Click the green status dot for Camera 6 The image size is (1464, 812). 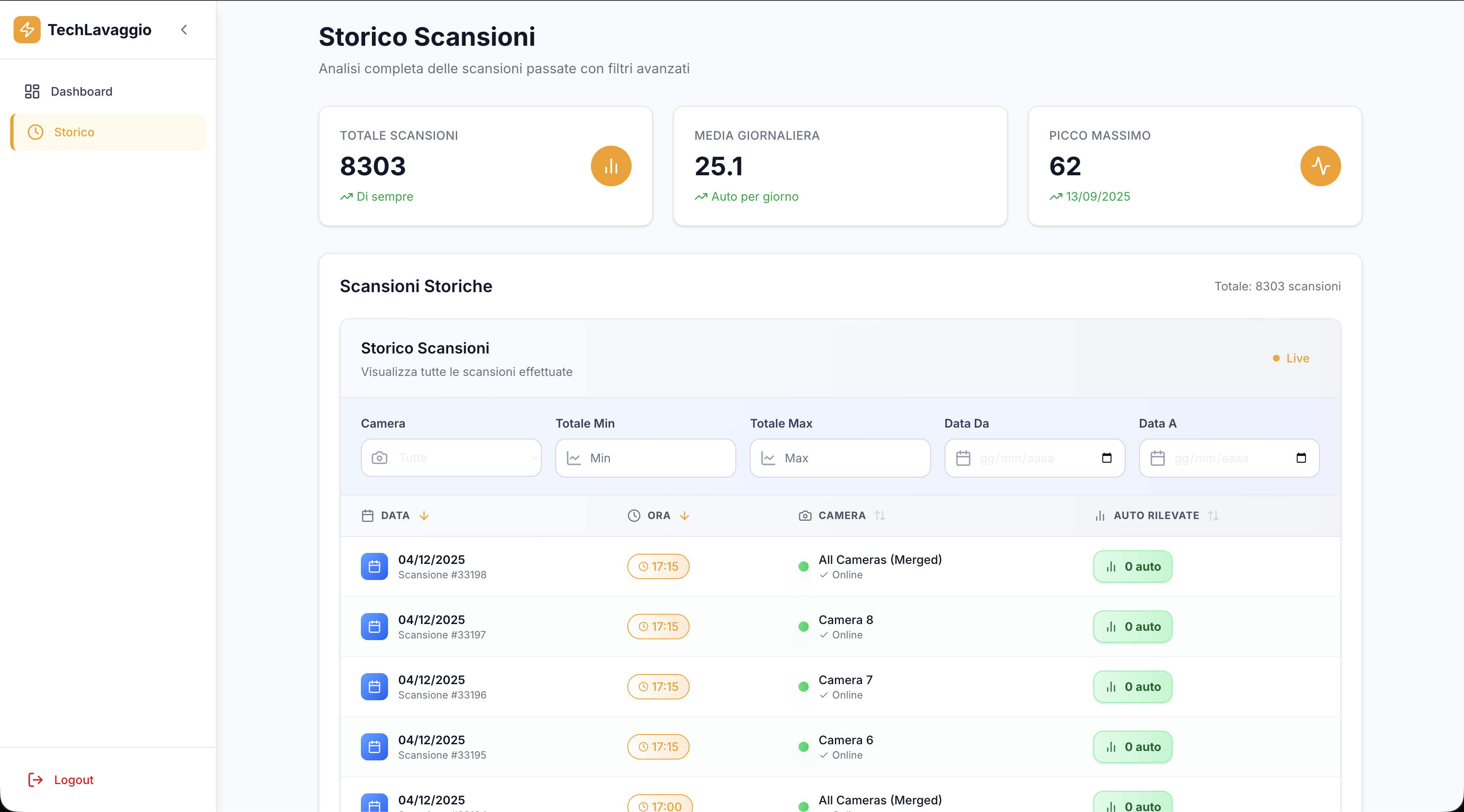(x=803, y=747)
